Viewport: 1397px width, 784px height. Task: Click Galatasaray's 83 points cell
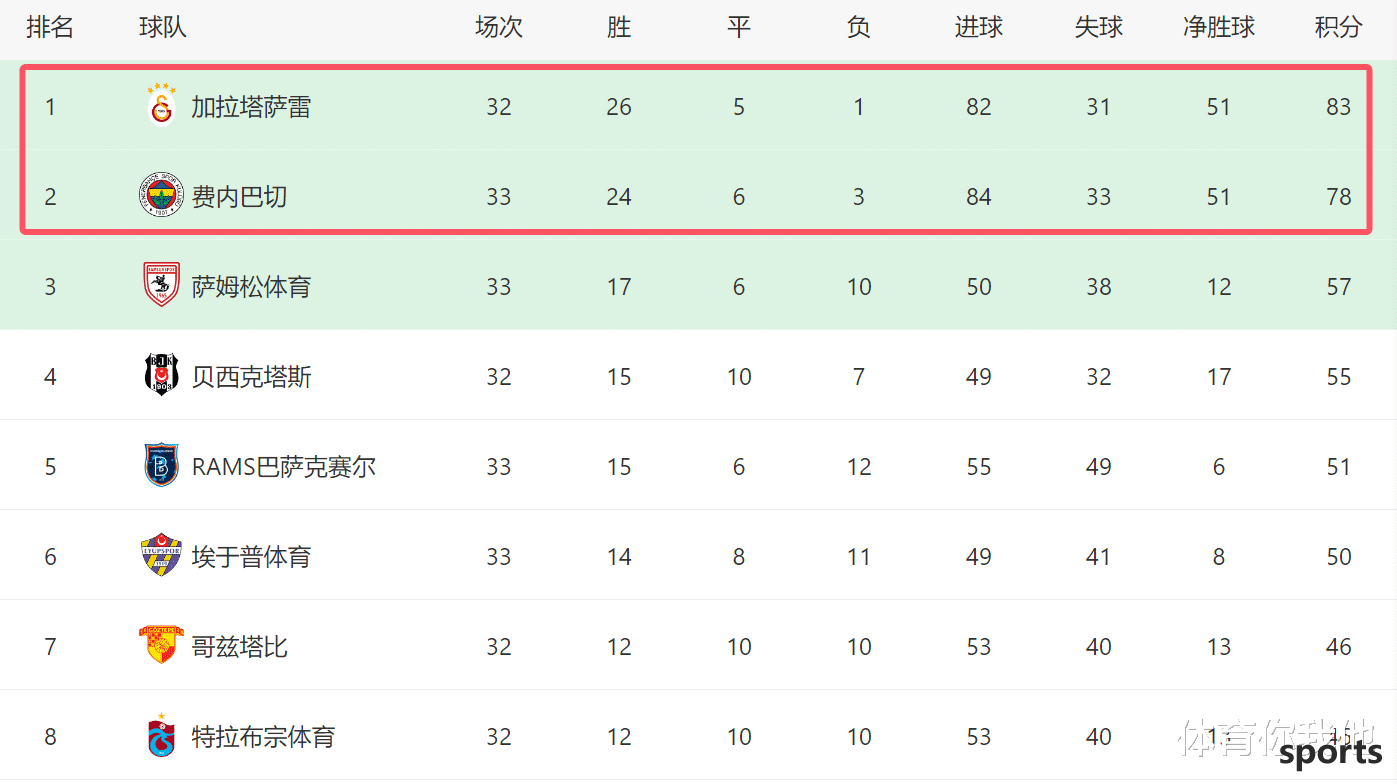pyautogui.click(x=1338, y=107)
